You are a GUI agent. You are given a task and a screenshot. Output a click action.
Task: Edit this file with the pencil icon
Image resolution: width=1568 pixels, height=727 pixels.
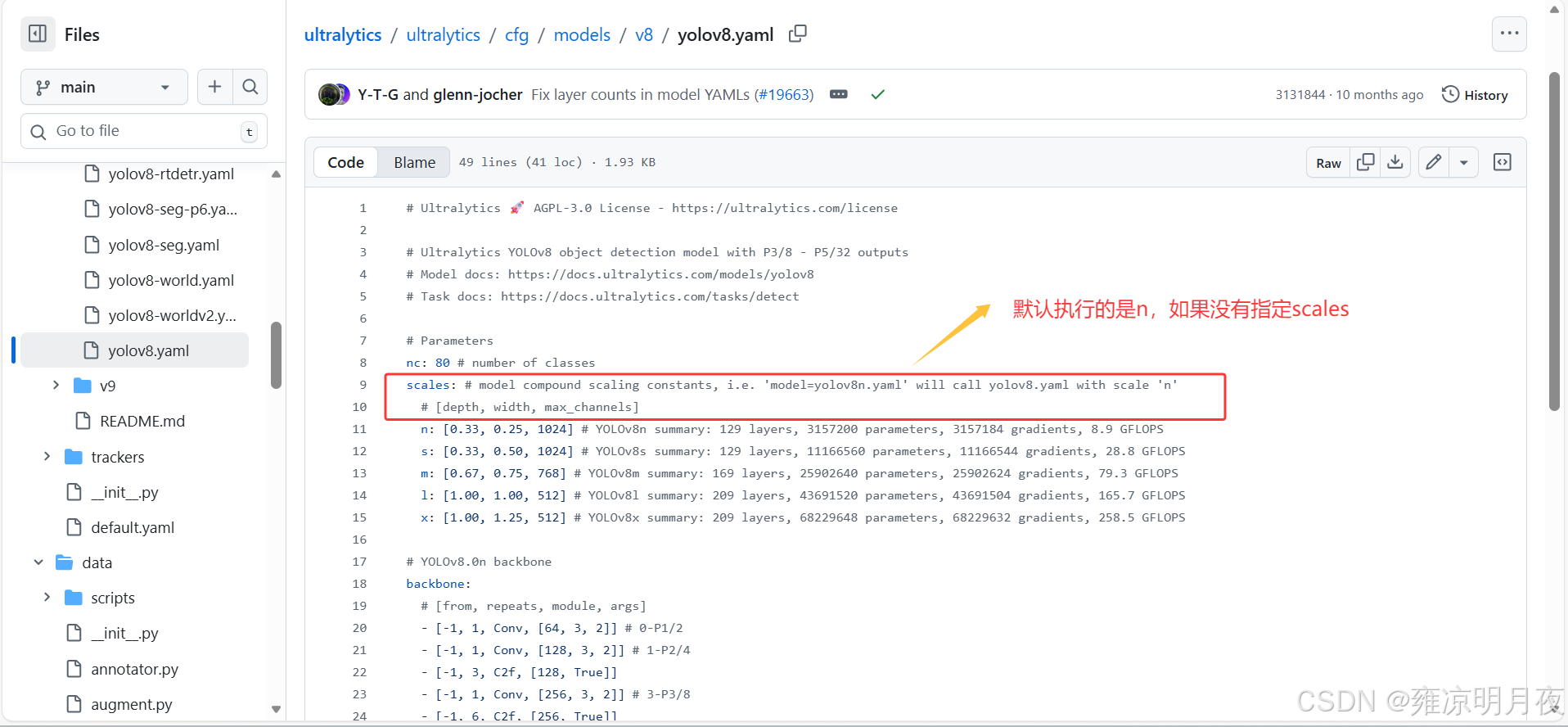[1434, 162]
